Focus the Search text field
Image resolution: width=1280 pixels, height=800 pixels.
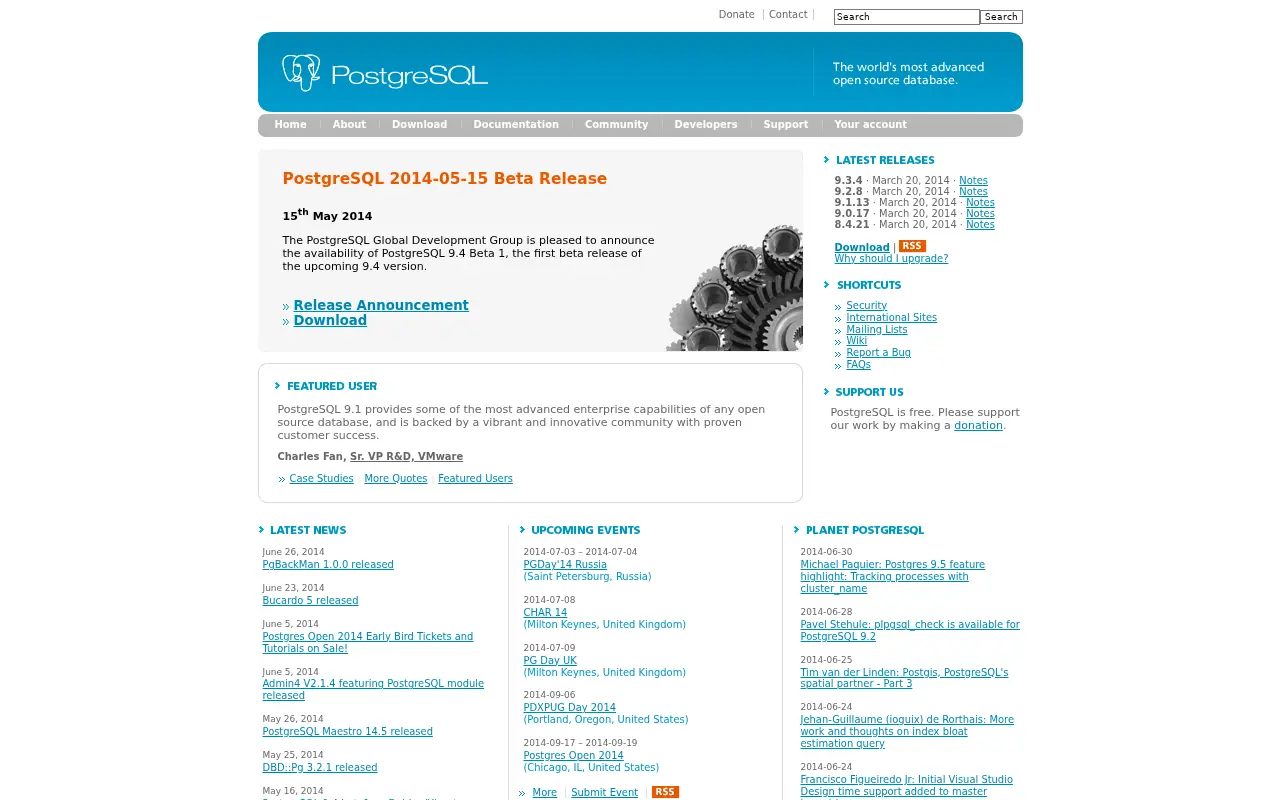coord(906,17)
